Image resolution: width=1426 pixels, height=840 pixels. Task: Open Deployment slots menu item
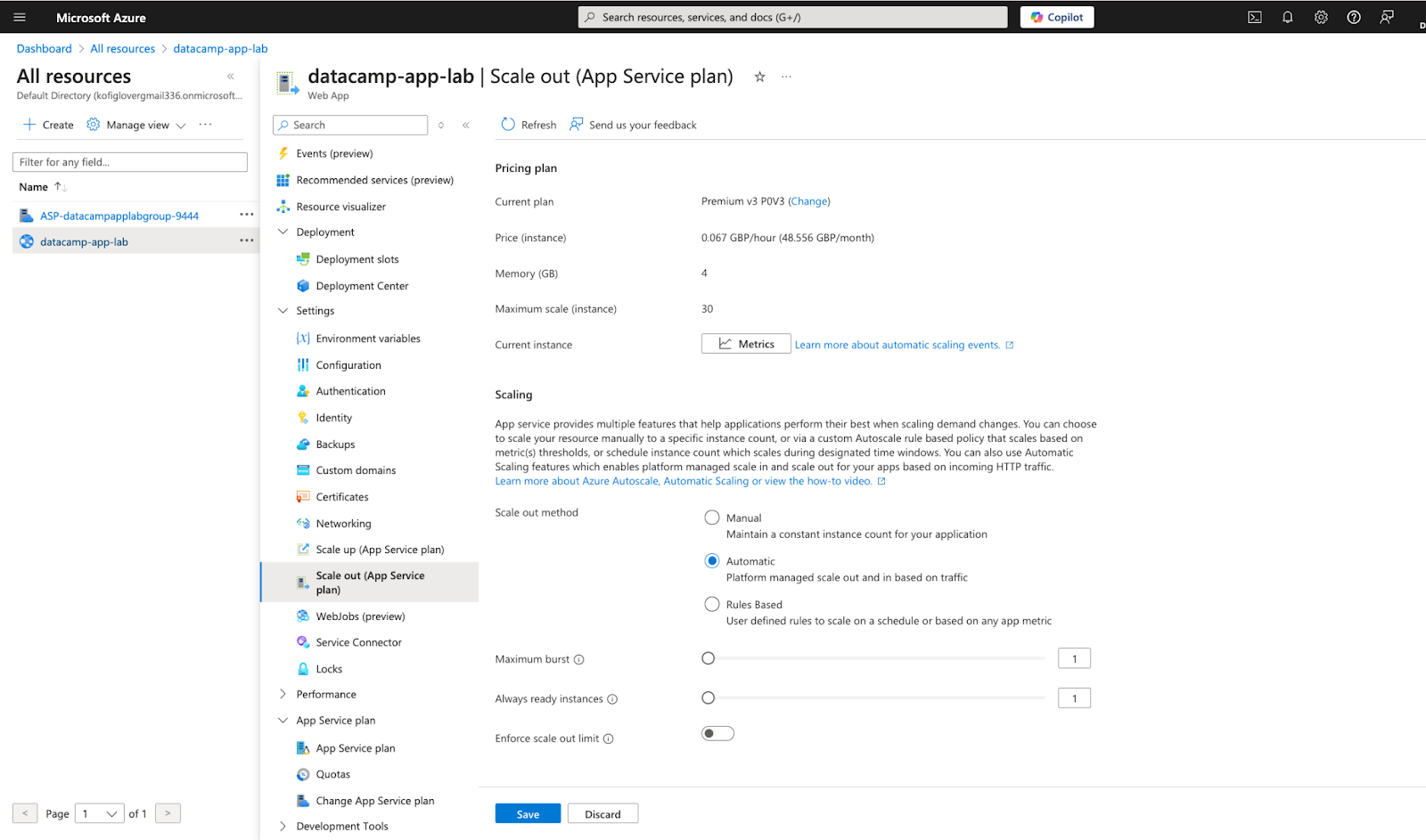pyautogui.click(x=357, y=259)
